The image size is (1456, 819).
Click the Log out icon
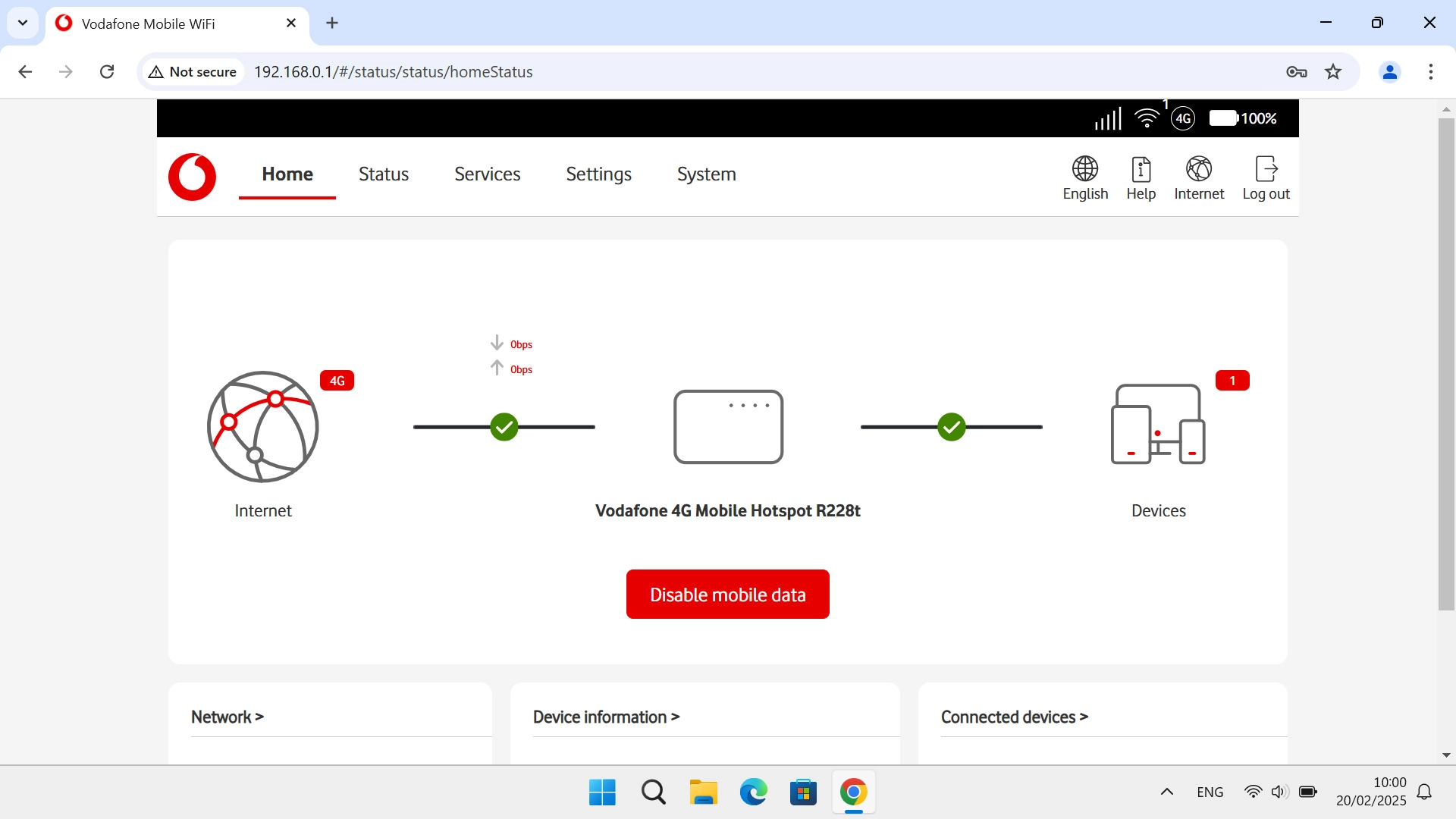(x=1266, y=178)
